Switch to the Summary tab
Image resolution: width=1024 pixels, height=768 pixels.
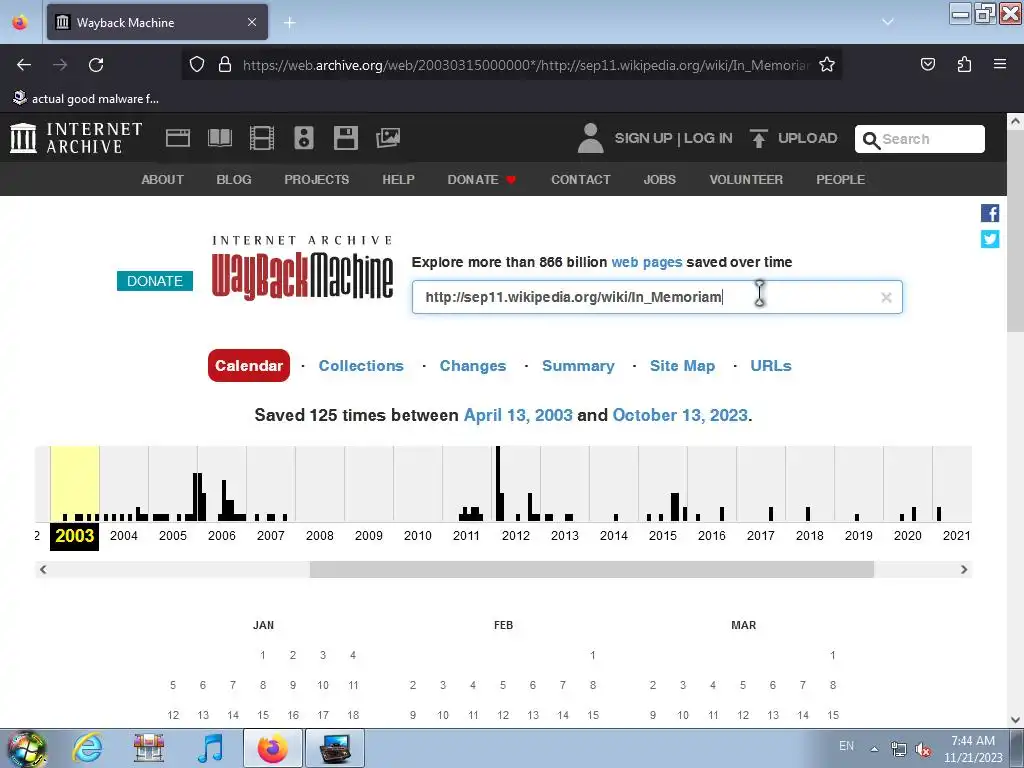pyautogui.click(x=578, y=366)
